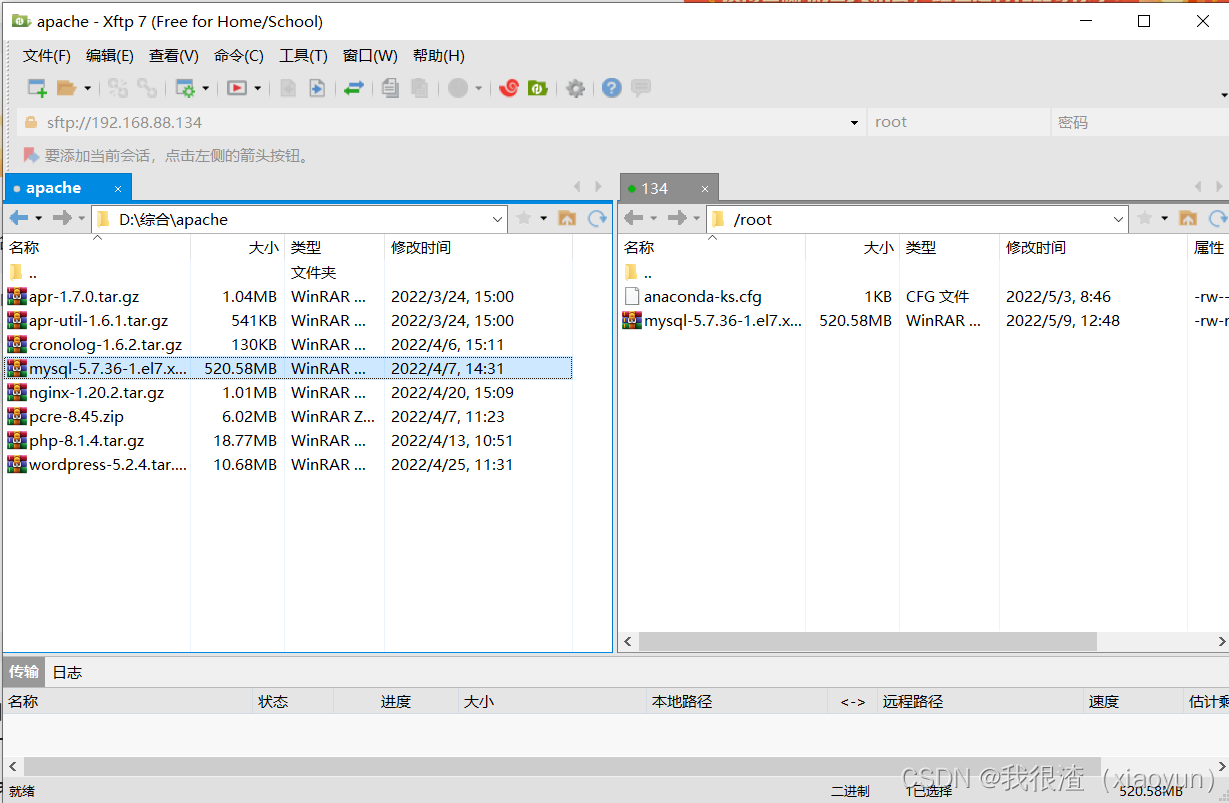This screenshot has height=803, width=1229.
Task: Go back in local pane navigation
Action: pyautogui.click(x=19, y=218)
